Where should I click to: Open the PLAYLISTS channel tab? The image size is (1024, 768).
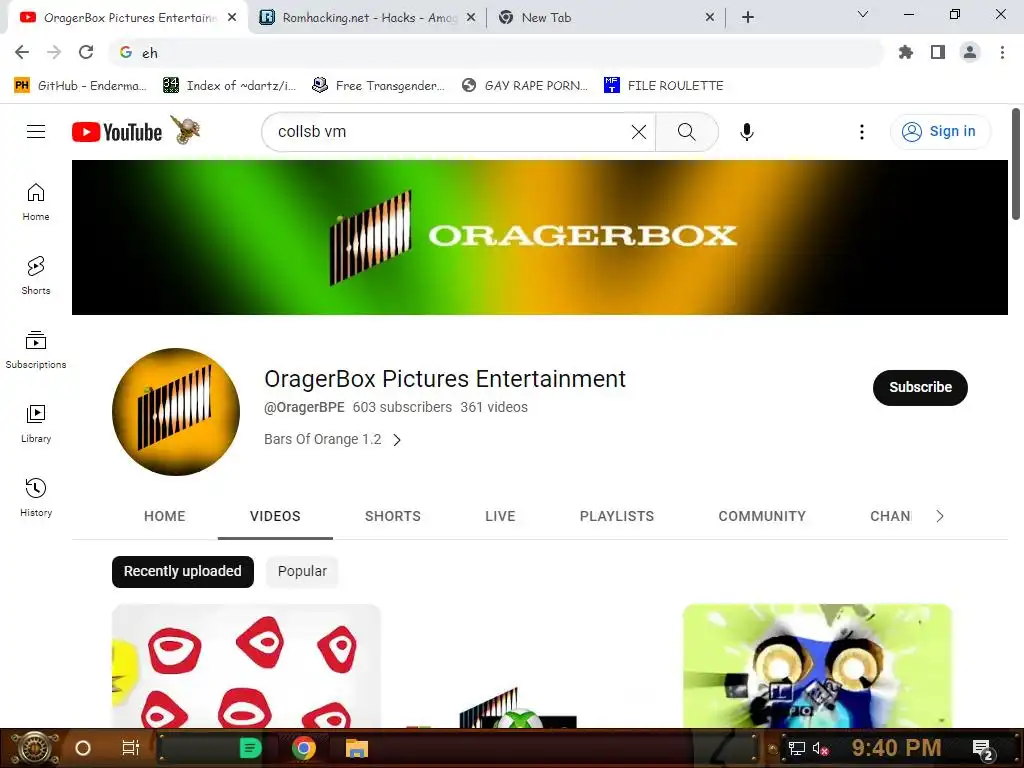point(616,516)
